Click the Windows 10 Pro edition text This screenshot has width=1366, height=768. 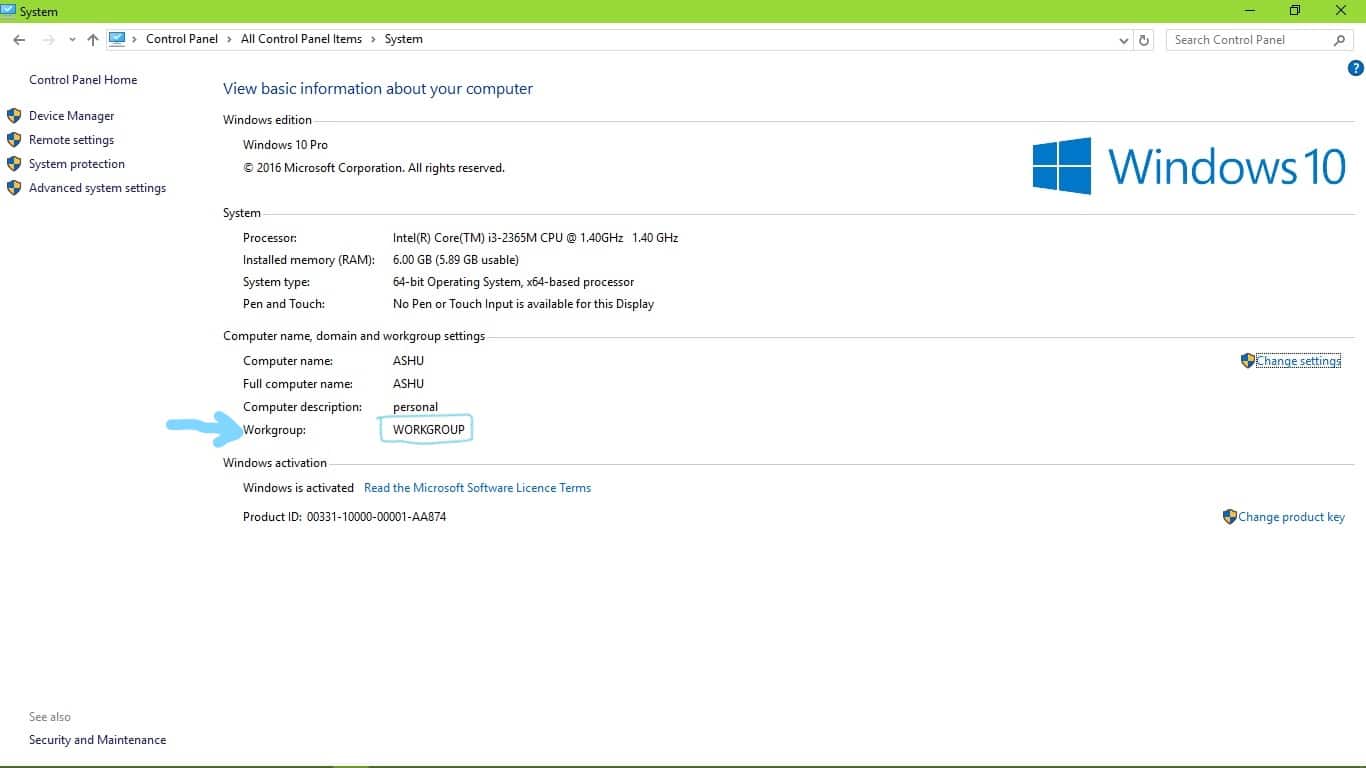tap(285, 145)
